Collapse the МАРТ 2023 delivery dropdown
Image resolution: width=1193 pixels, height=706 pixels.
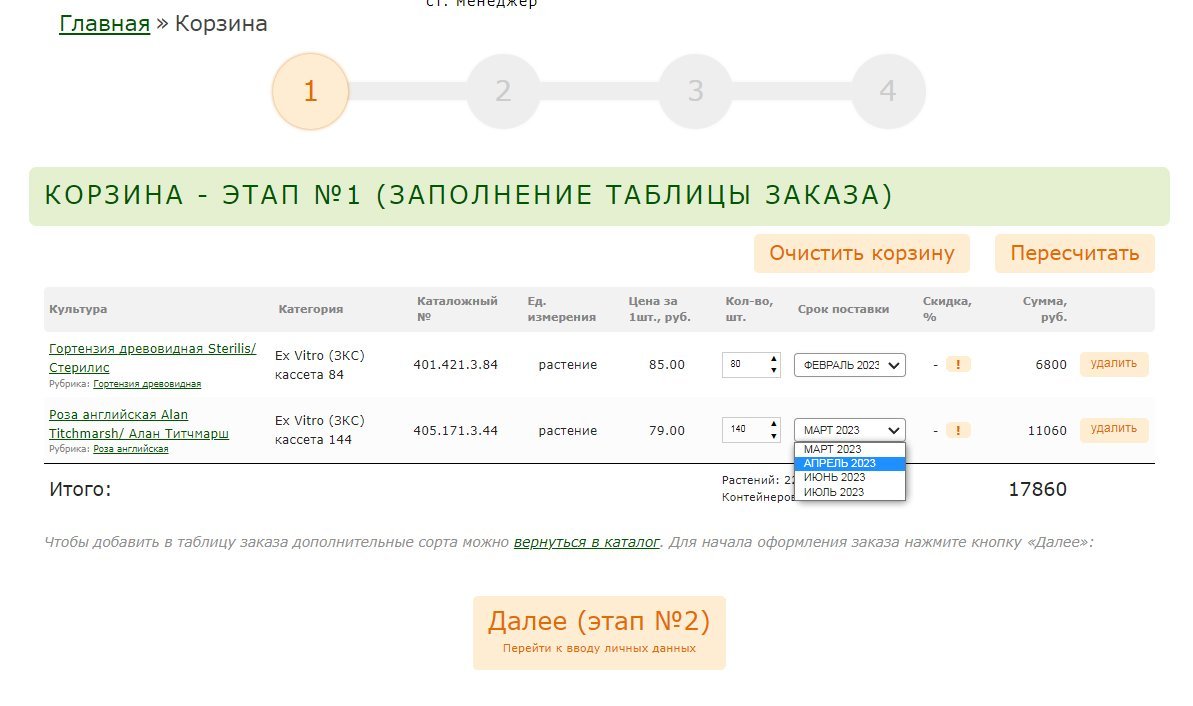pyautogui.click(x=849, y=430)
